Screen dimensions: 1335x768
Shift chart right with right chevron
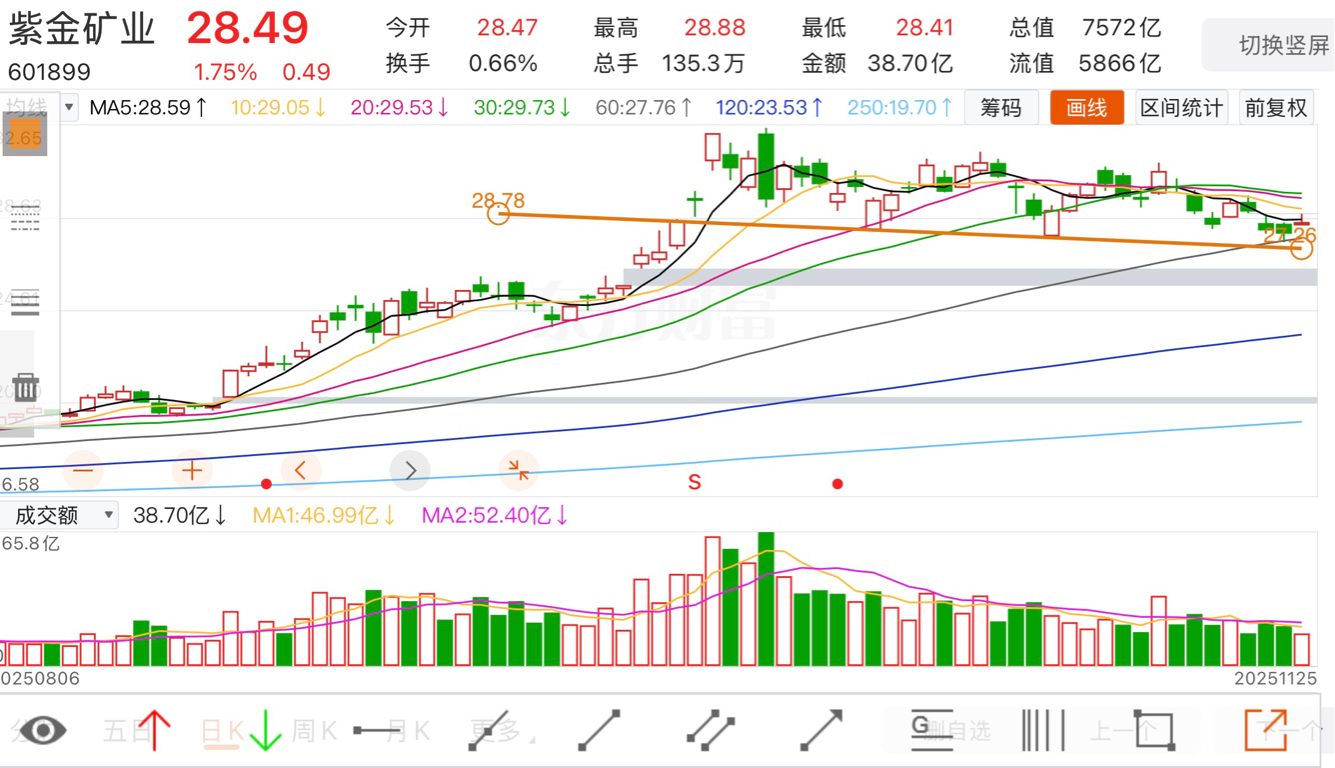[x=410, y=470]
